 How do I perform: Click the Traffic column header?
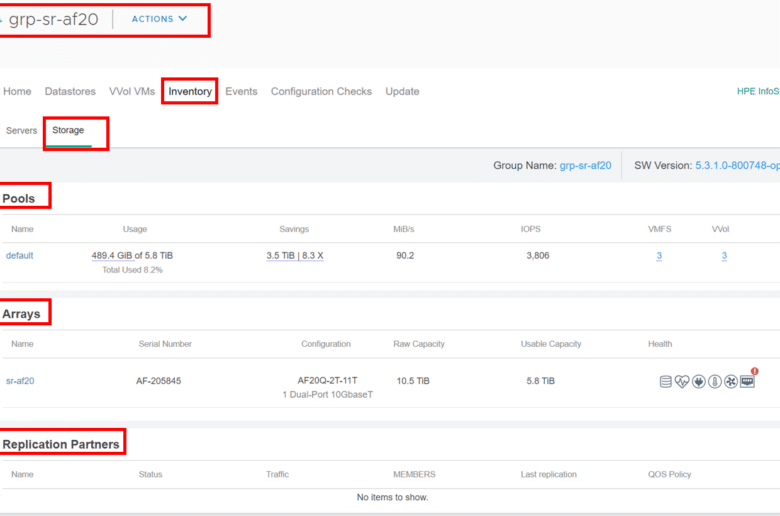tap(278, 474)
